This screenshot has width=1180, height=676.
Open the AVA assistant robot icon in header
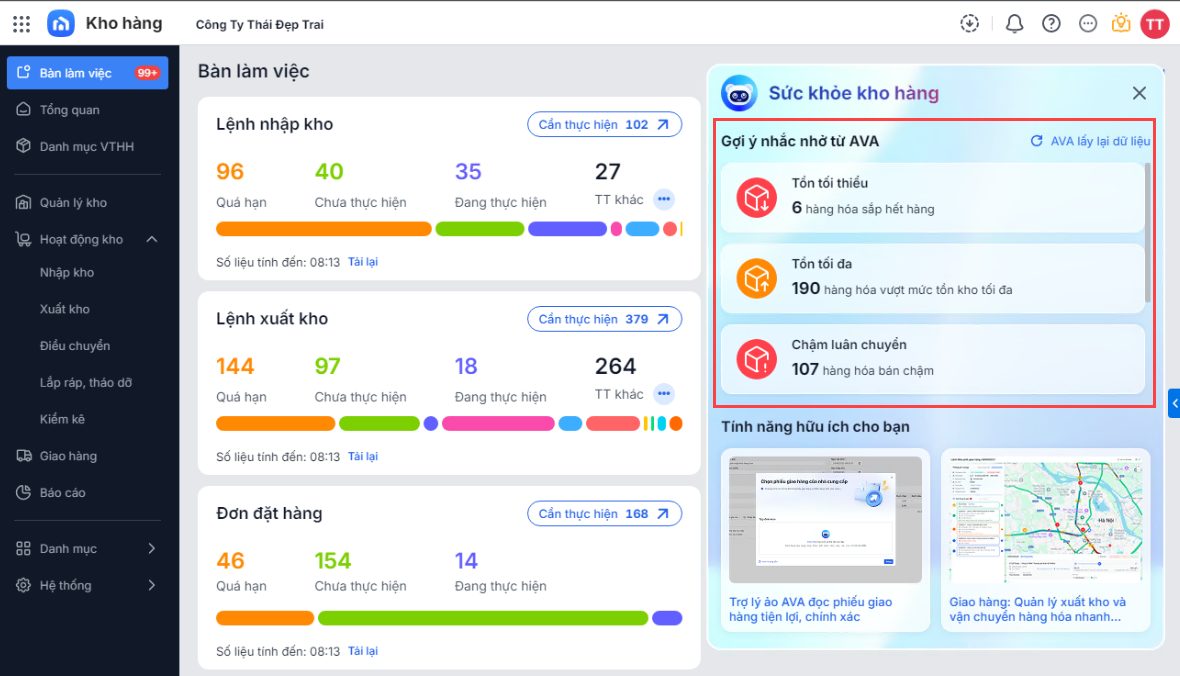tap(1121, 24)
